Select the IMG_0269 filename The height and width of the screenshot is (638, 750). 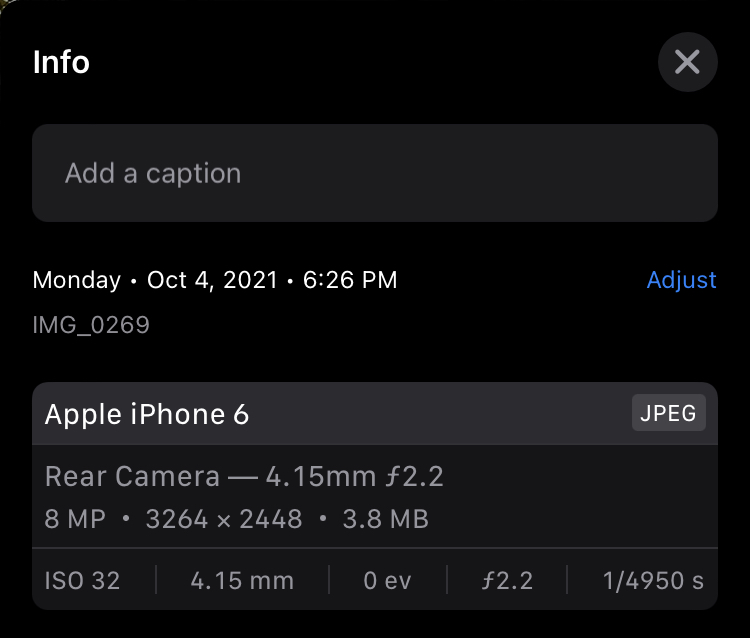(x=91, y=325)
